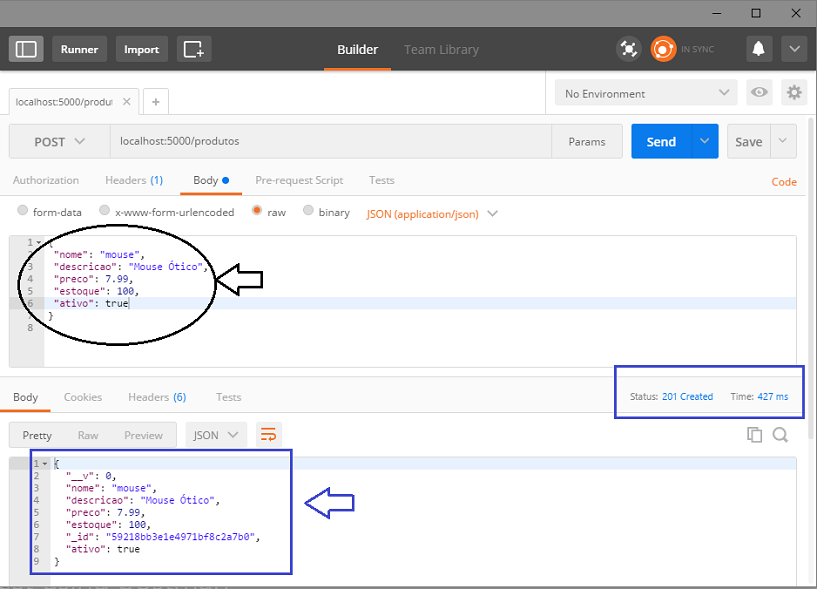
Task: Open the proxy/interceptor satellite icon
Action: [x=629, y=50]
